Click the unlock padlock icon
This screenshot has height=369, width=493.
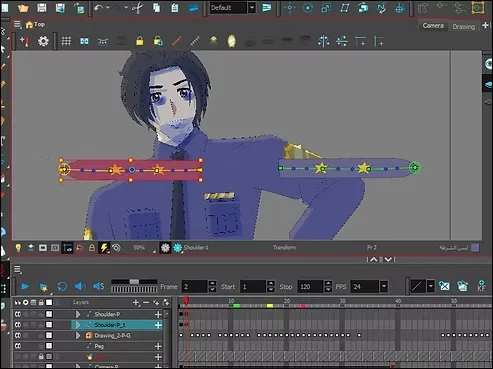click(x=158, y=41)
